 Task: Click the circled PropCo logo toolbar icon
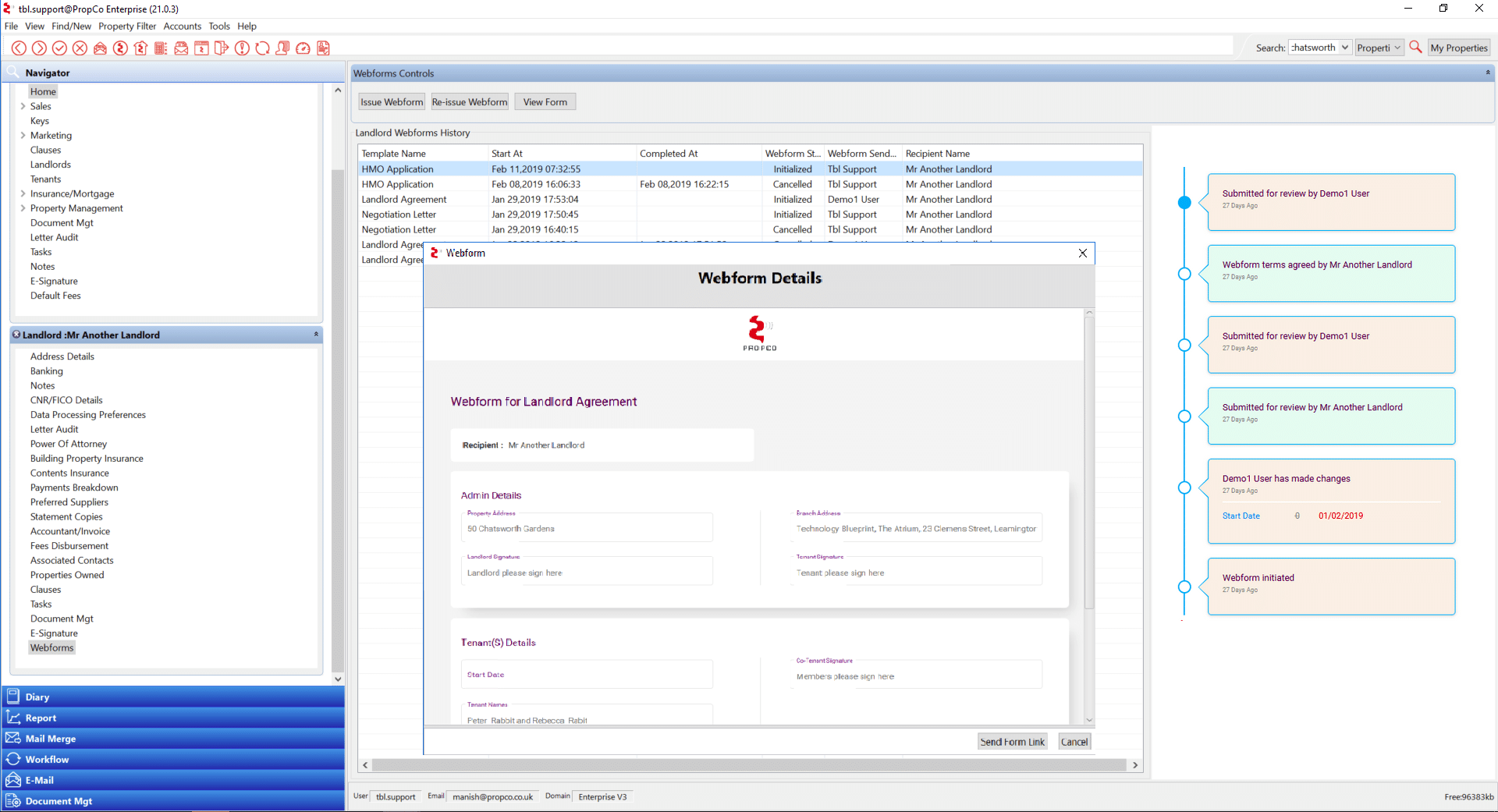(120, 48)
